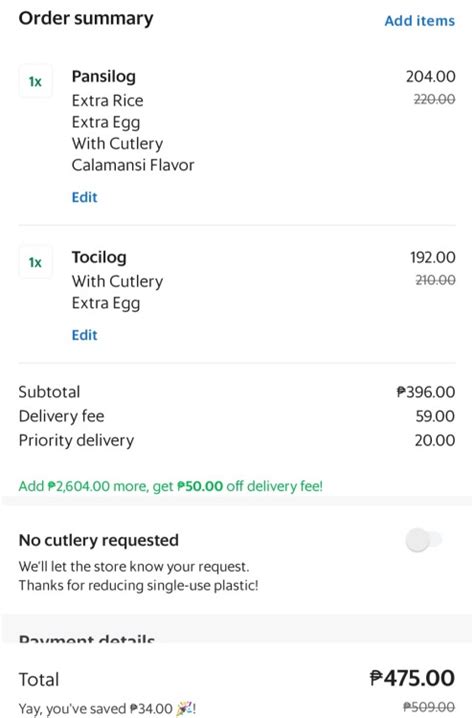Edit the Tocilog order item

[85, 335]
